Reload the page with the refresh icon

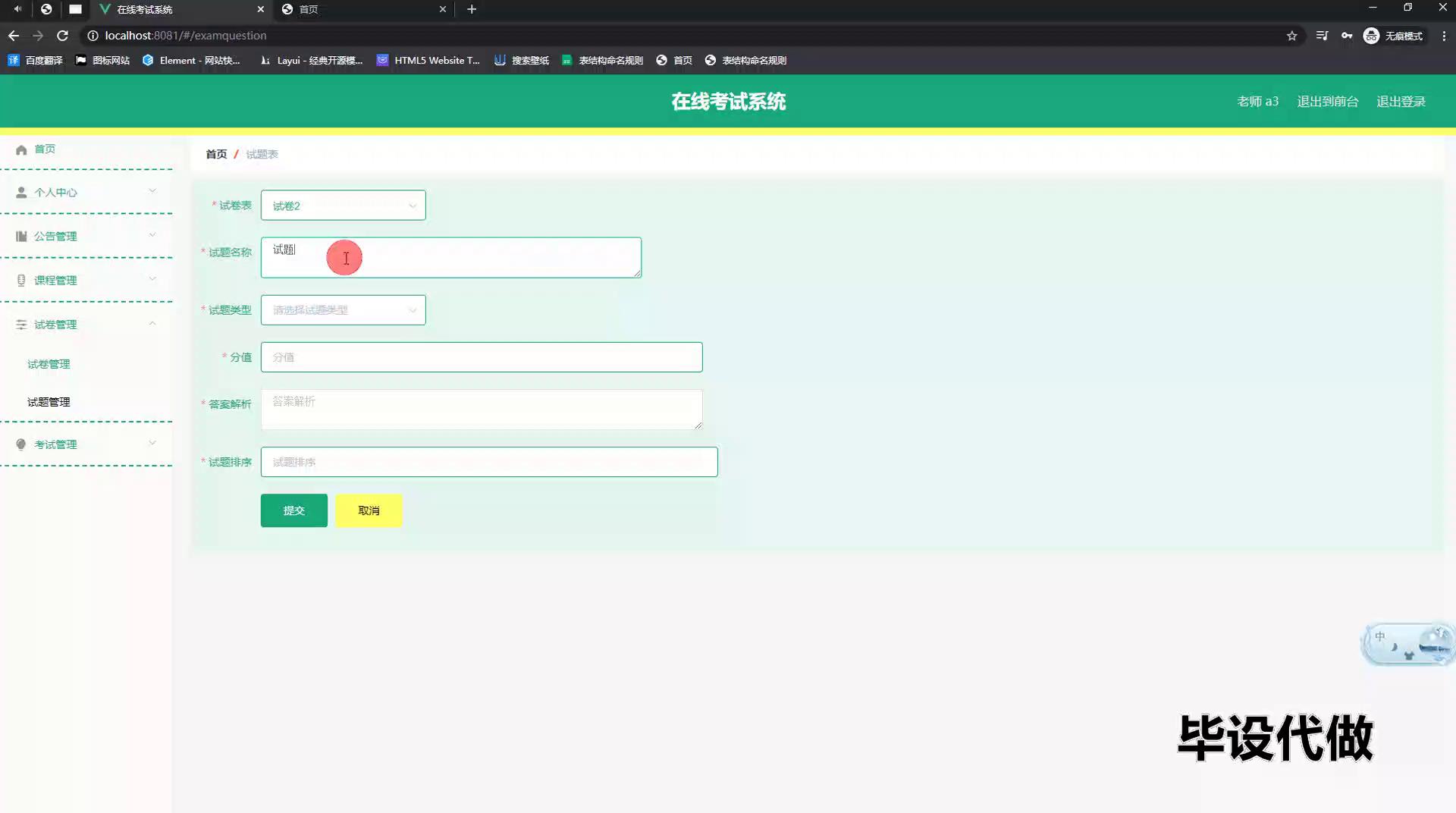[63, 36]
